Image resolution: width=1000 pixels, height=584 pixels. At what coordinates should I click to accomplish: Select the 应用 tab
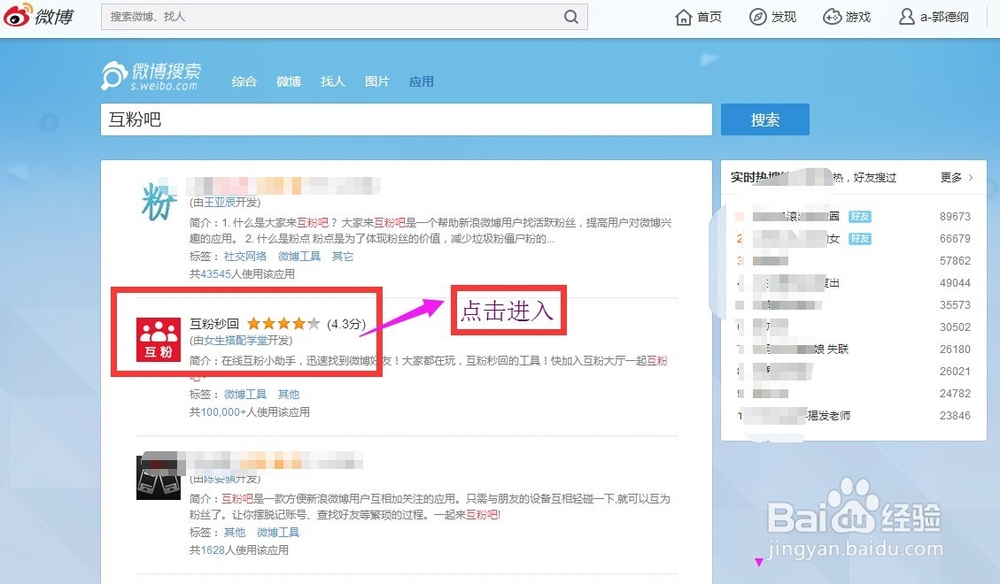click(x=422, y=82)
